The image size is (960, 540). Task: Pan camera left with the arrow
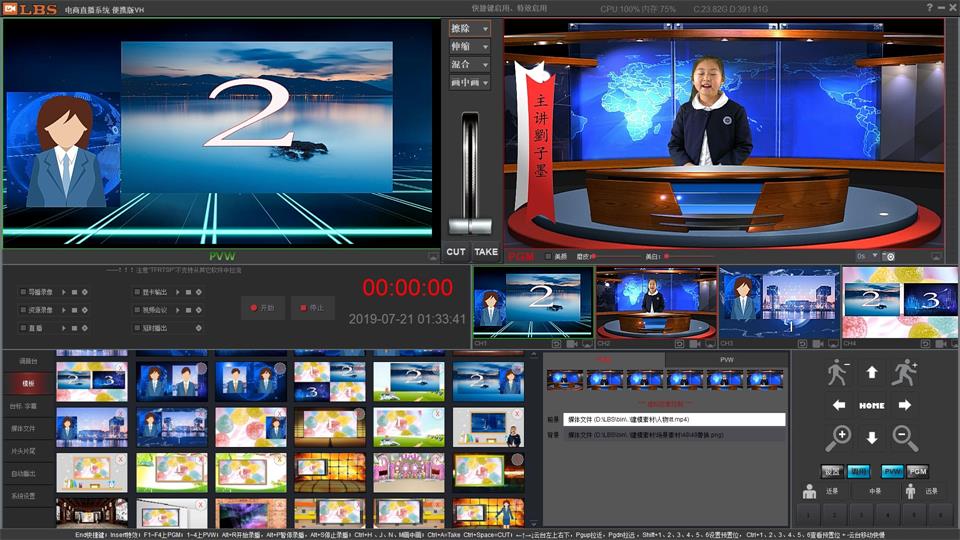tap(838, 405)
